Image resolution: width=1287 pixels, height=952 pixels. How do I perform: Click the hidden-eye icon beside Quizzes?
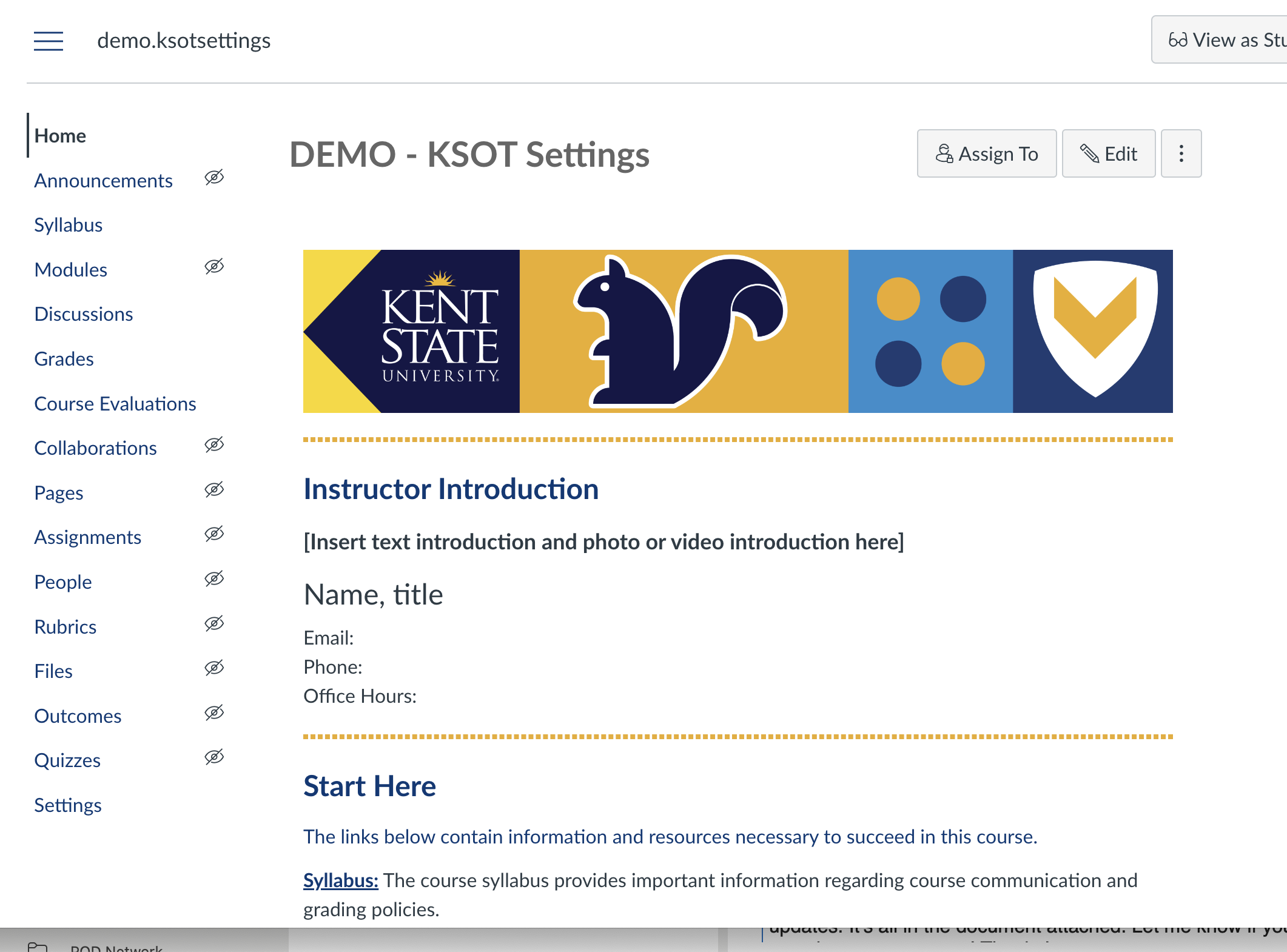tap(213, 757)
